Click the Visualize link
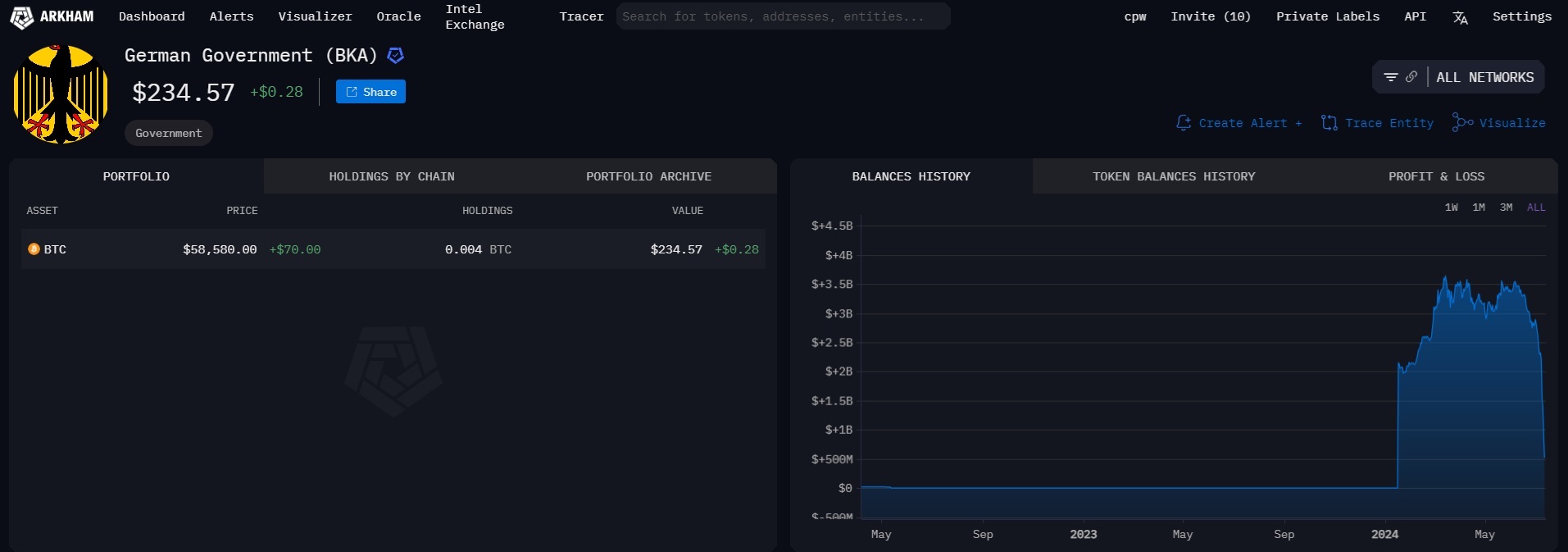This screenshot has width=1568, height=552. coord(1512,123)
